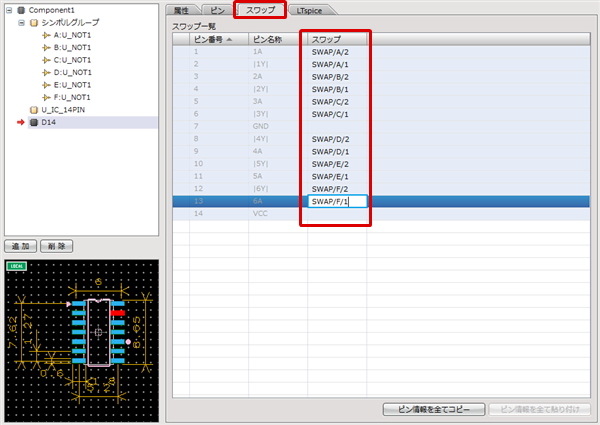
Task: Click the ピン名称 column header
Action: point(278,39)
